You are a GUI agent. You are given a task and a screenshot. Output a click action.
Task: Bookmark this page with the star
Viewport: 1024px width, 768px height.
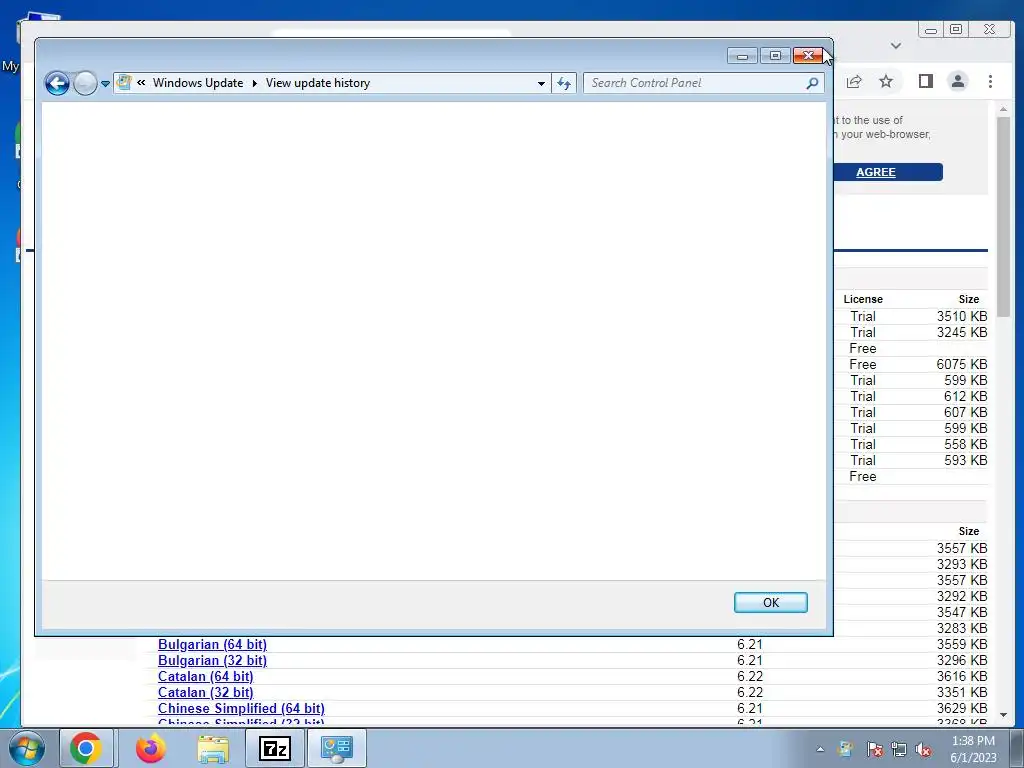(886, 81)
